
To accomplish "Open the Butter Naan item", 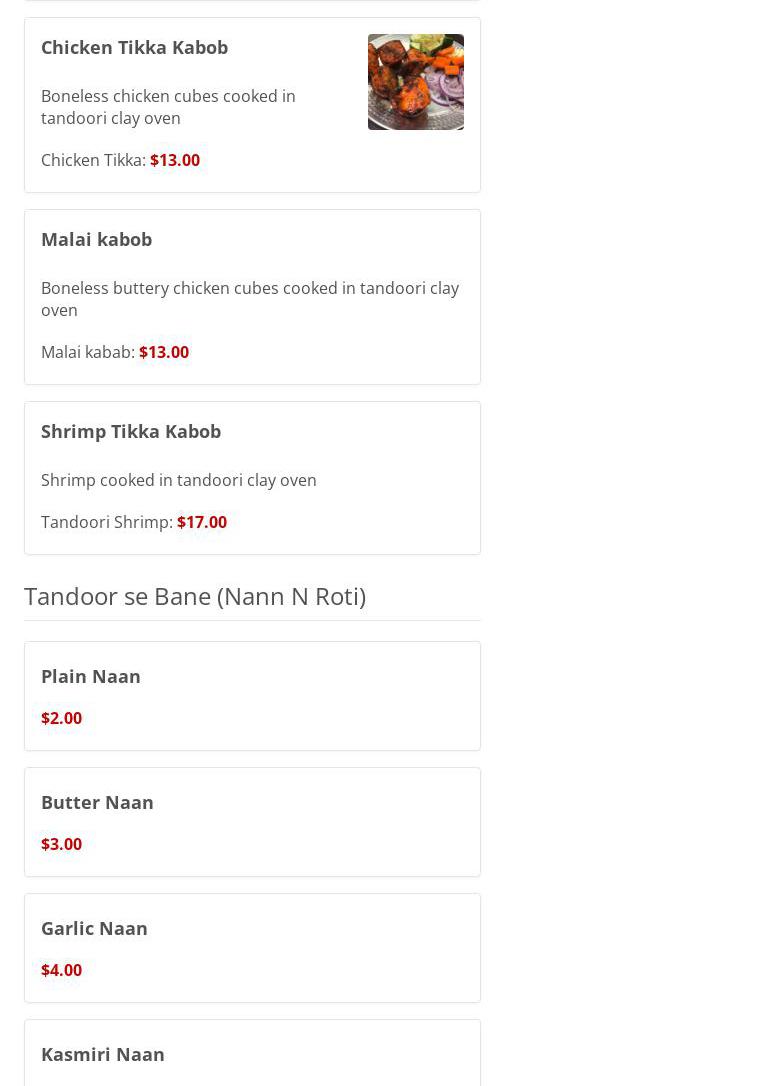I will tap(97, 802).
